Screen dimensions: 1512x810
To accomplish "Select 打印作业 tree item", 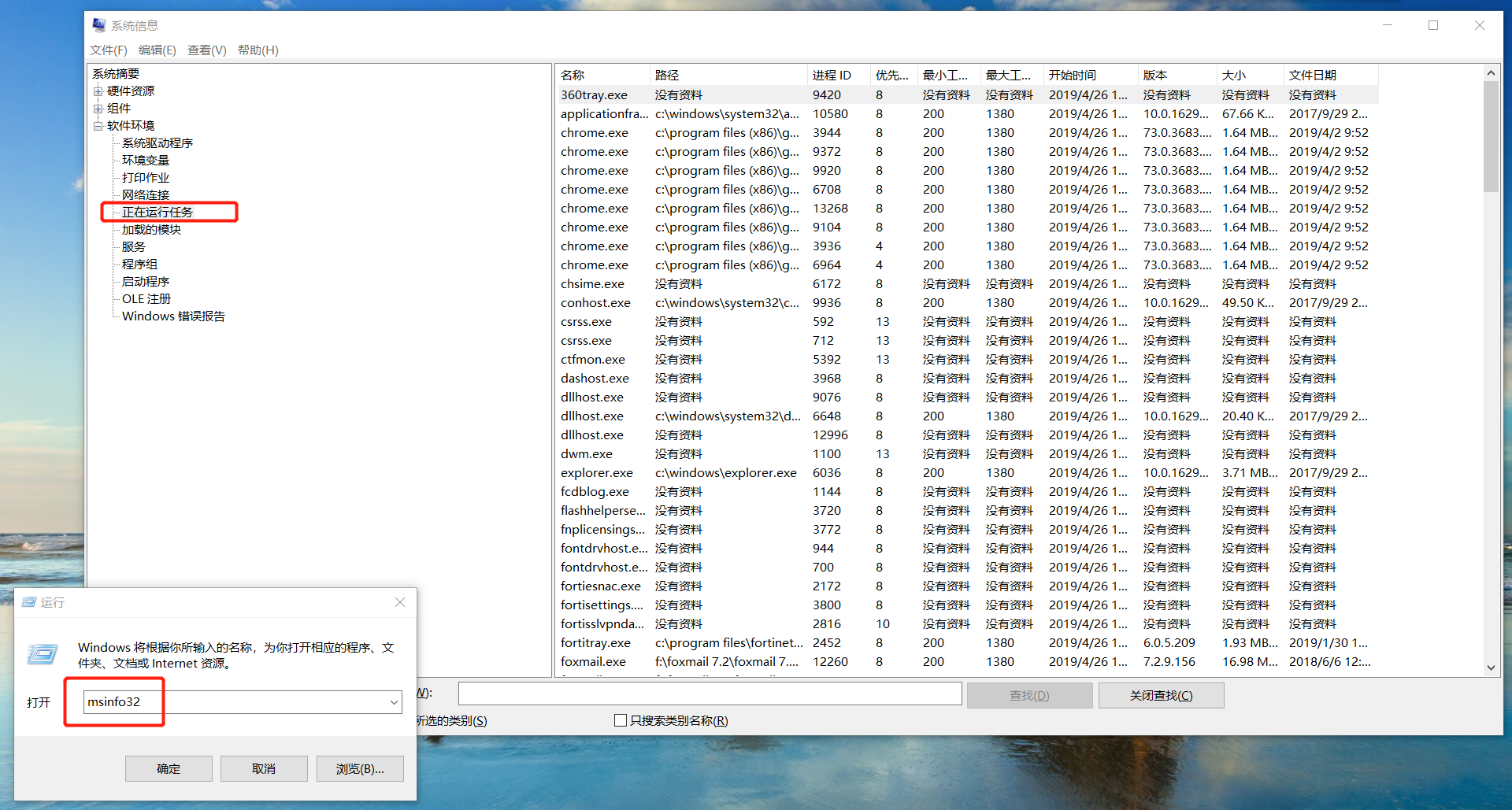I will (146, 178).
